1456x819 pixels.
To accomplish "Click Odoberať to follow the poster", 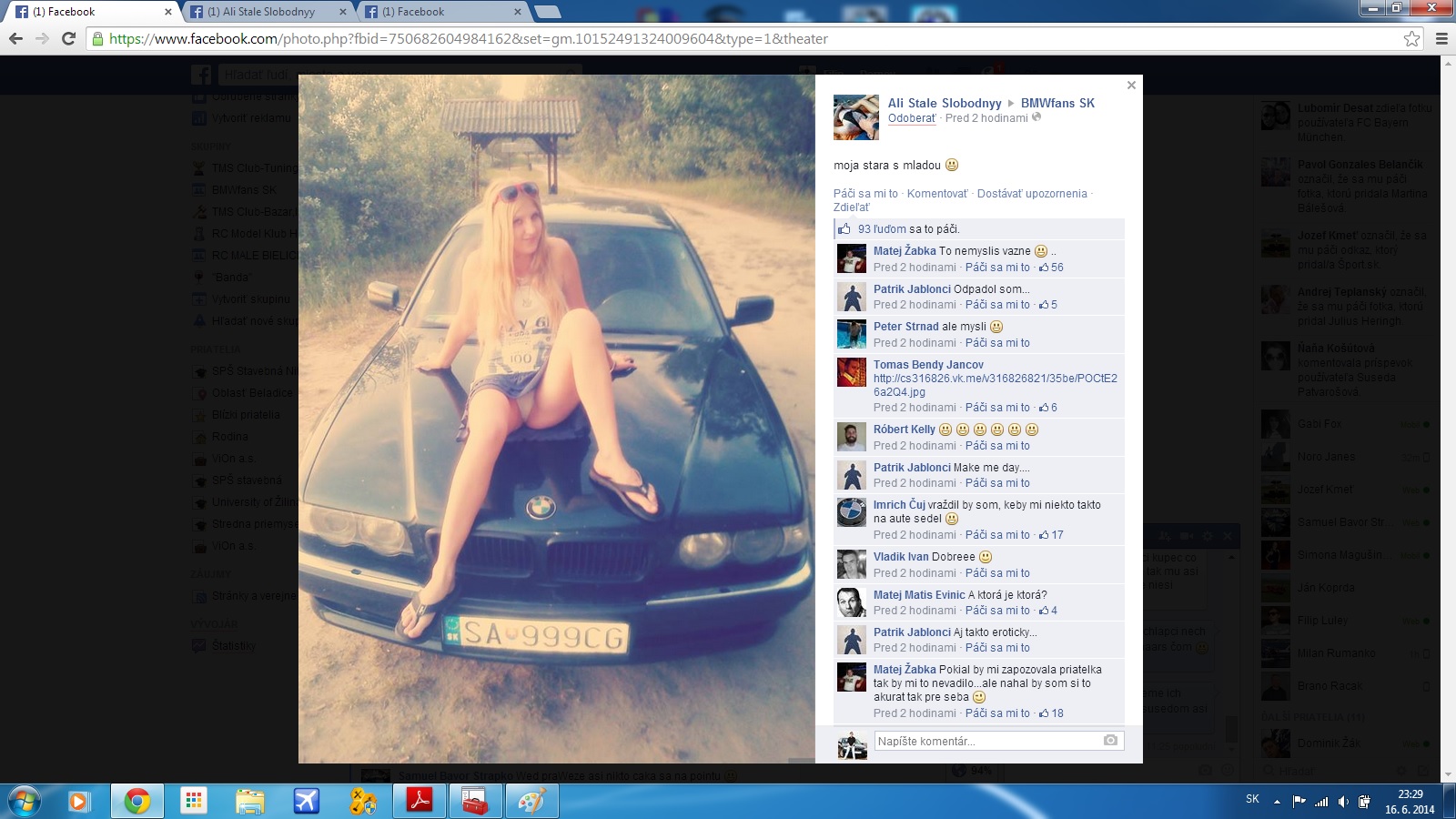I will coord(912,118).
